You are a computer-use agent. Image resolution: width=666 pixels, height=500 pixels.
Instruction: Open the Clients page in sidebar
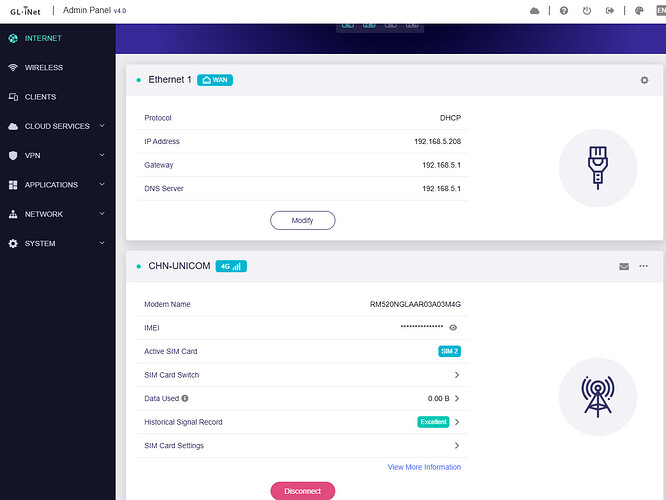[40, 97]
